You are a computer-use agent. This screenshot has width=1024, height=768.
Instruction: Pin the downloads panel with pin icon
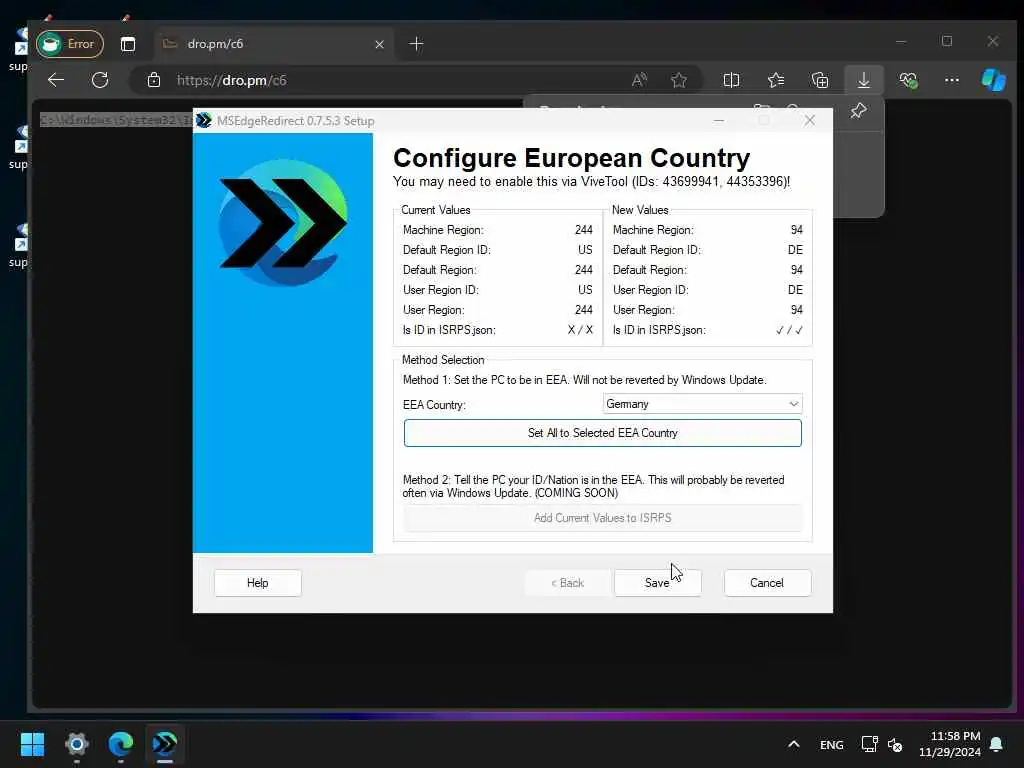(x=858, y=110)
